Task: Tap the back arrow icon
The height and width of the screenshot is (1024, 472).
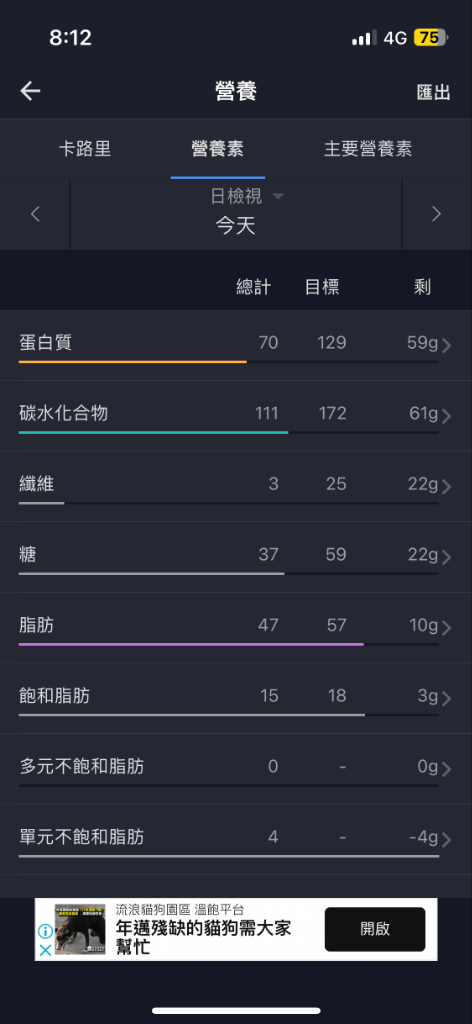Action: pos(30,91)
